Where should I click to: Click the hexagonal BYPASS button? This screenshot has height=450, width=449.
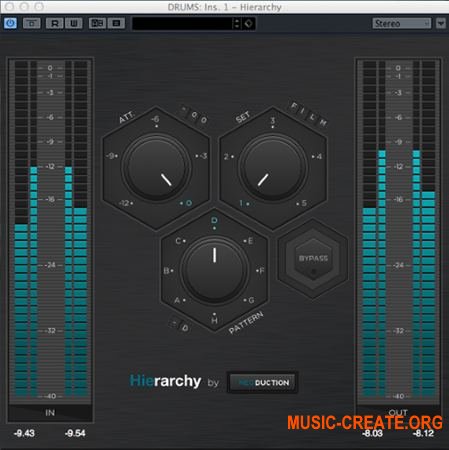[x=313, y=259]
